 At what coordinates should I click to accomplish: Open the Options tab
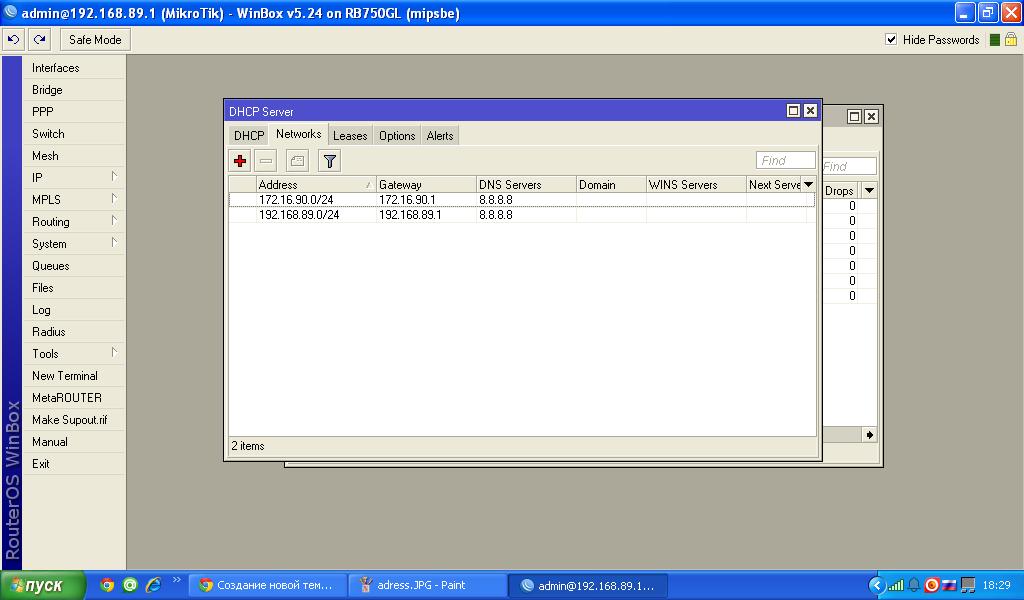click(397, 136)
